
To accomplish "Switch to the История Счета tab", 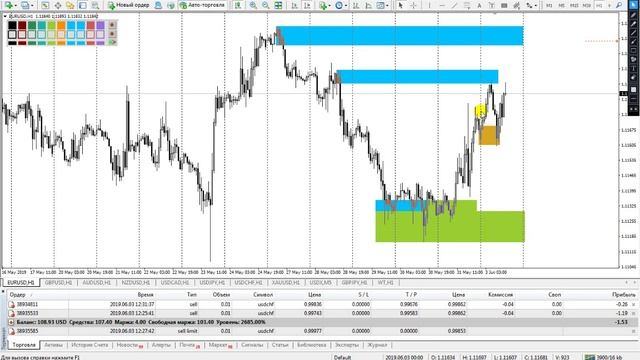I will pyautogui.click(x=90, y=345).
